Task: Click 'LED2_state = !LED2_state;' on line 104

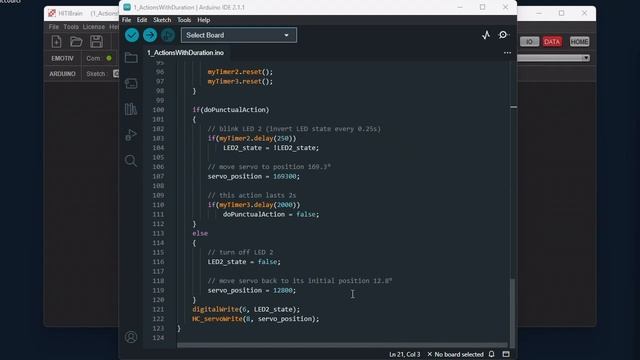Action: pyautogui.click(x=271, y=148)
